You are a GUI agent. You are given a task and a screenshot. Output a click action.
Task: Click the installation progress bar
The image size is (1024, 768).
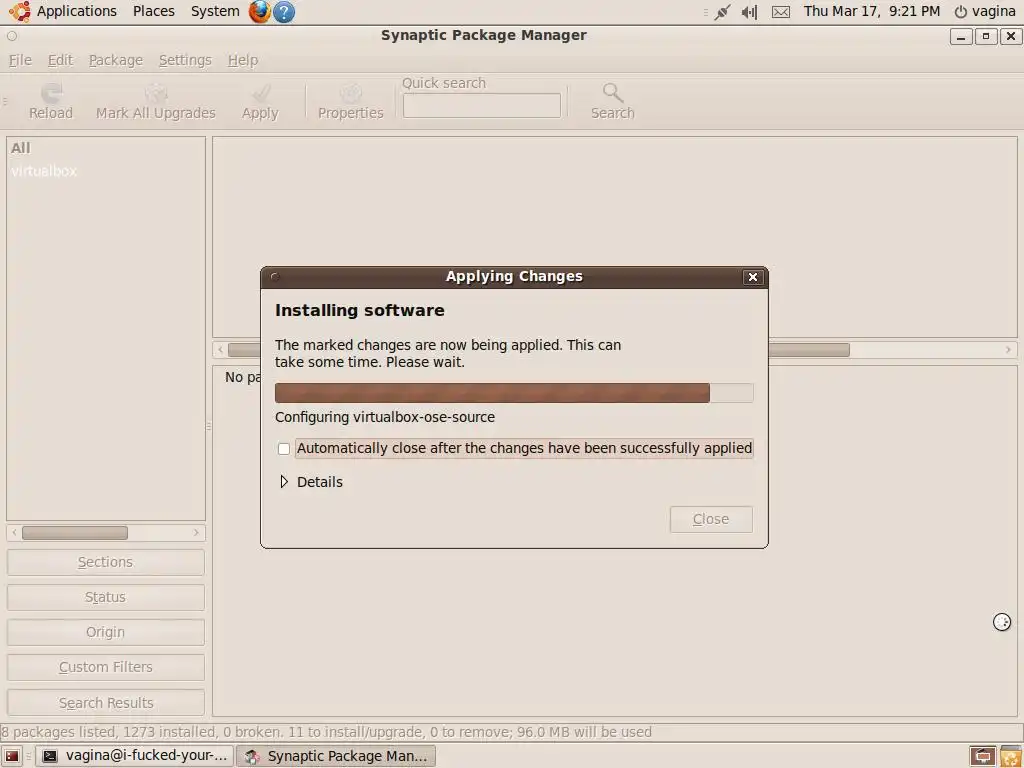point(514,393)
